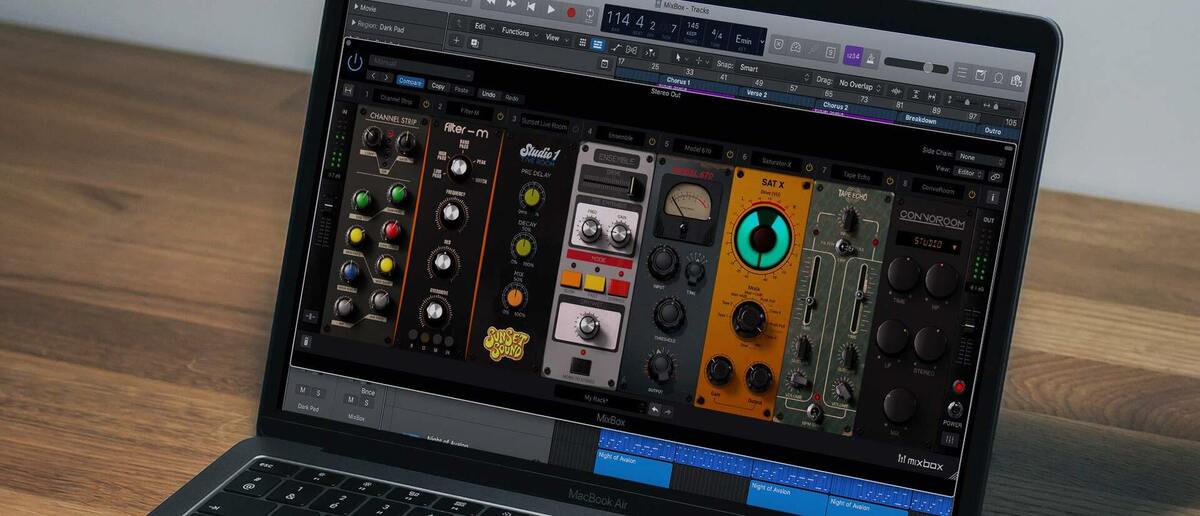
Task: Select the yellow Ensemble mode button
Action: pos(595,283)
